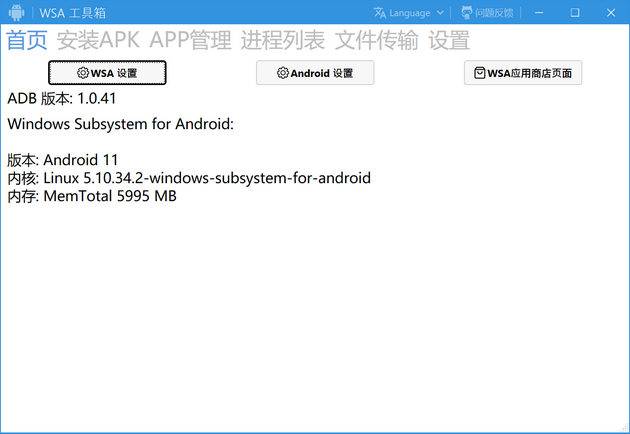The height and width of the screenshot is (434, 630).
Task: Switch to the 进程列表 tab
Action: click(x=283, y=40)
